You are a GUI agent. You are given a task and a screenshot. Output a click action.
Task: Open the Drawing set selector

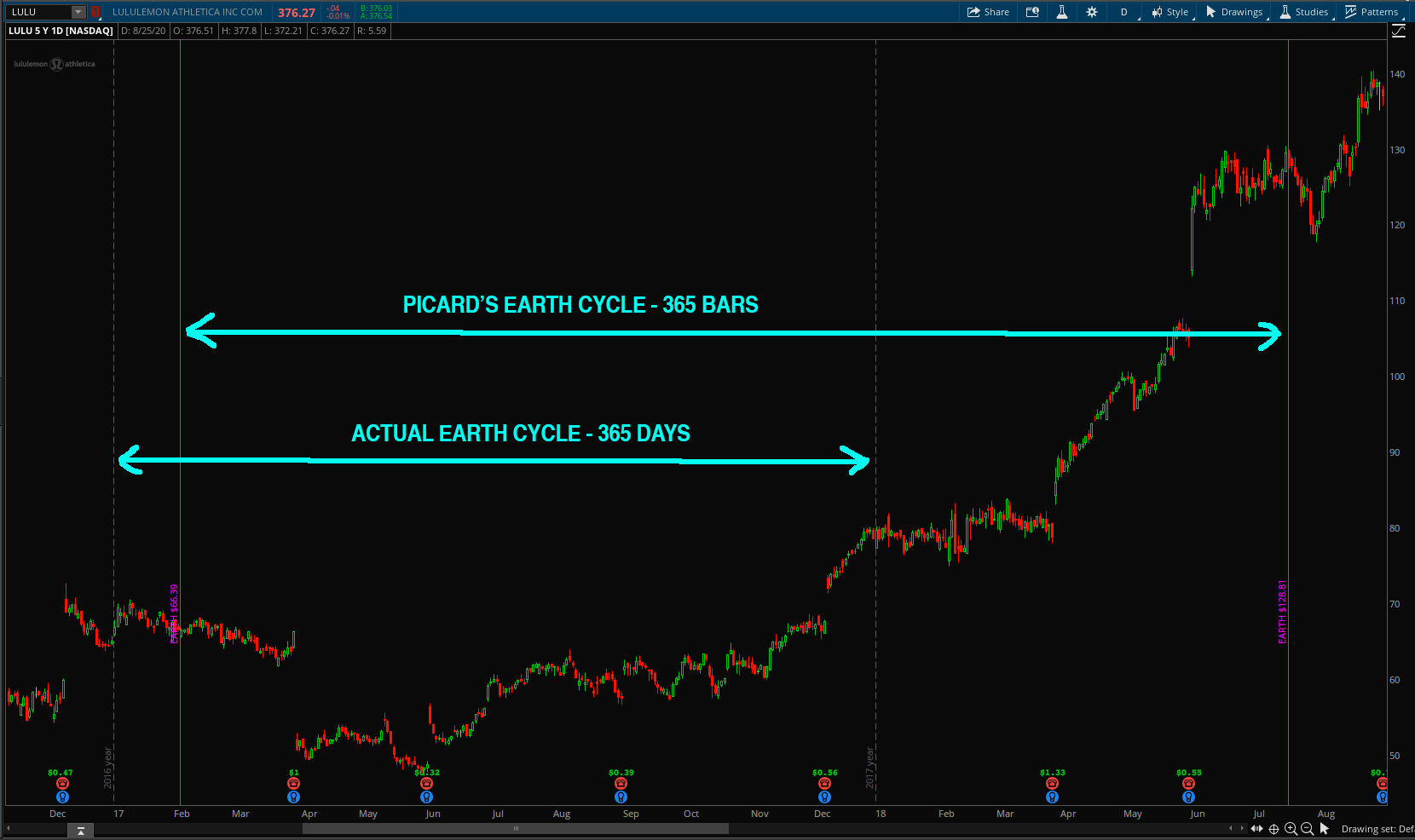coord(1377,829)
